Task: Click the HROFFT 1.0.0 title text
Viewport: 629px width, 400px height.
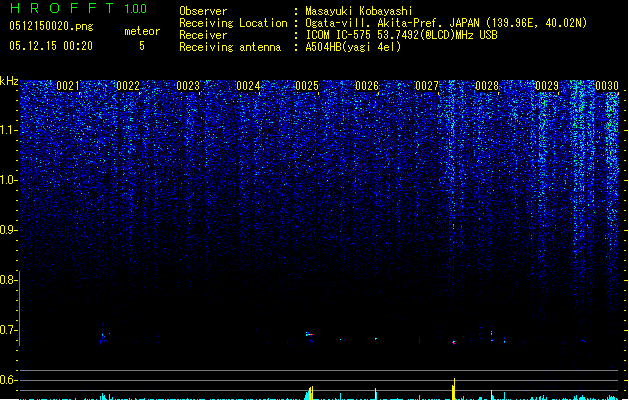Action: coord(78,8)
